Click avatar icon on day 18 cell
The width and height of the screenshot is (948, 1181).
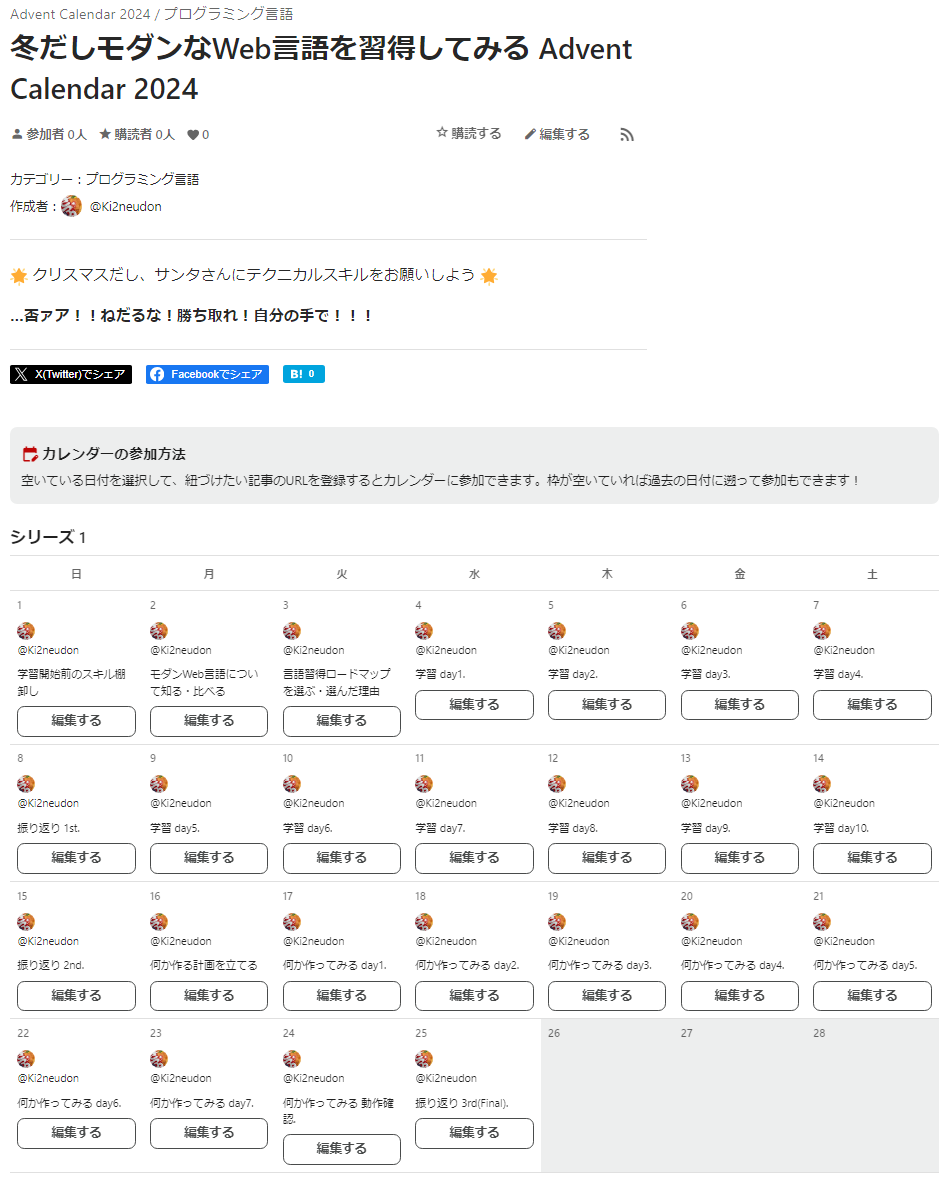(424, 921)
